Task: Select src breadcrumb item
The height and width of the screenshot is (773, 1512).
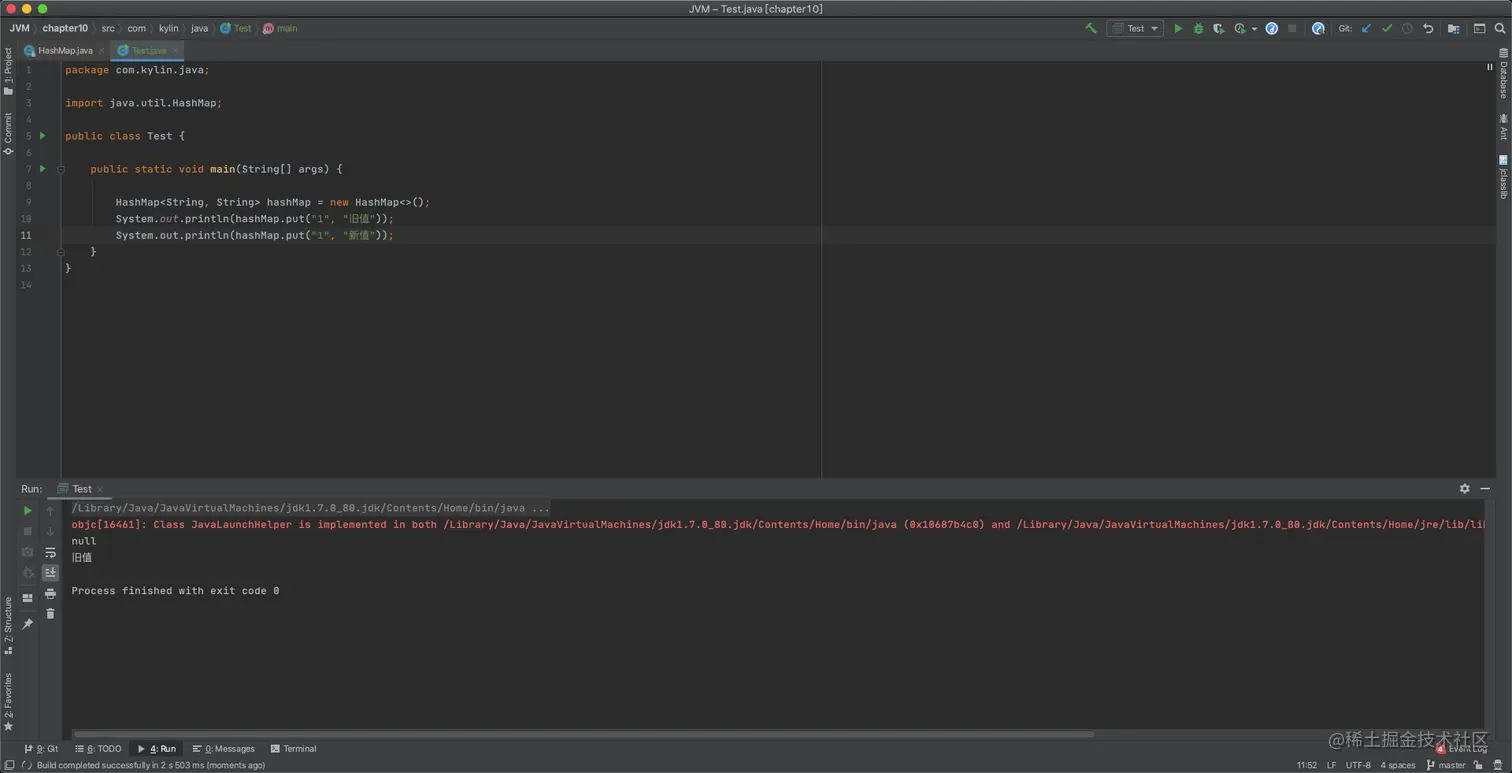Action: click(x=108, y=28)
